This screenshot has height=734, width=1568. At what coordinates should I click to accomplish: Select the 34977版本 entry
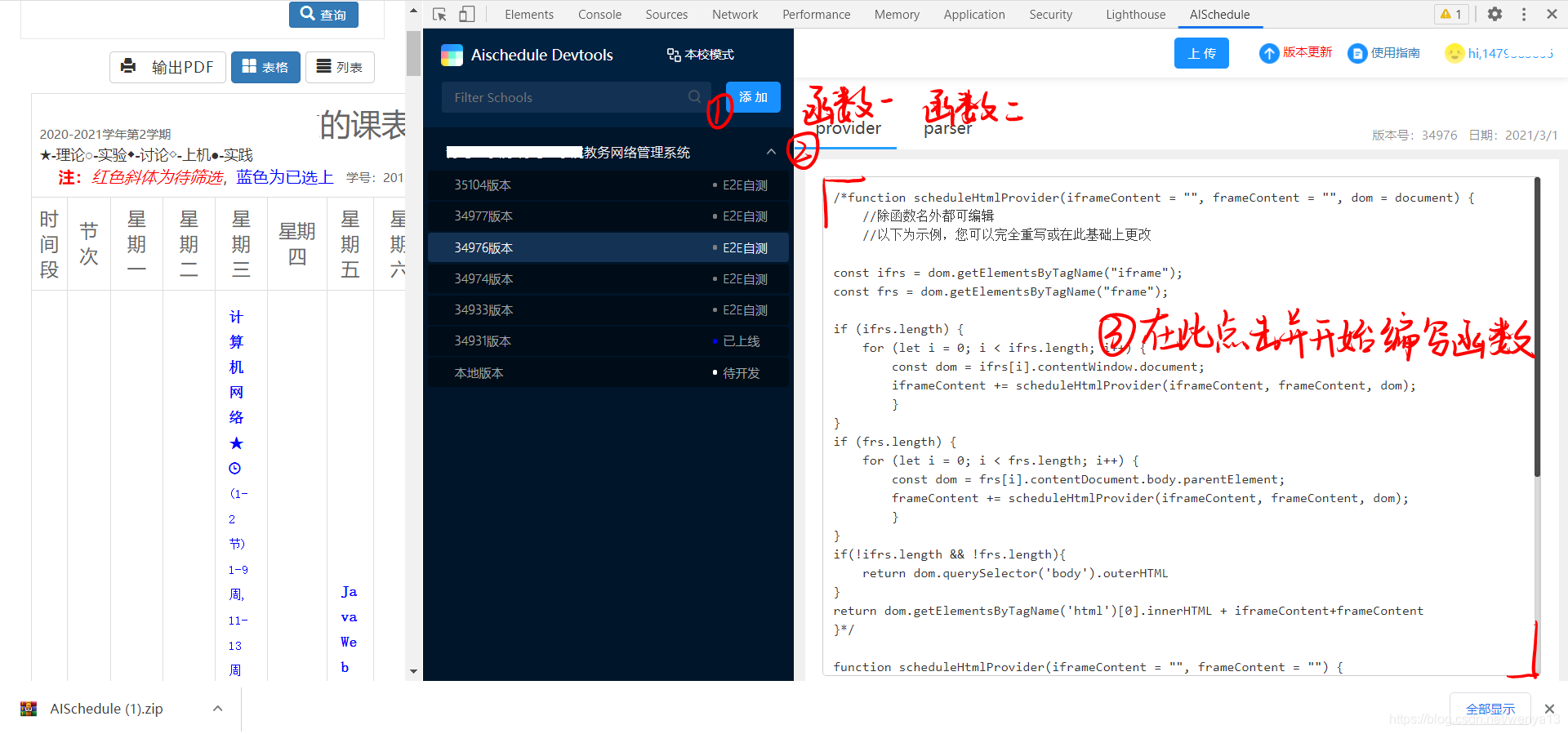pyautogui.click(x=608, y=216)
